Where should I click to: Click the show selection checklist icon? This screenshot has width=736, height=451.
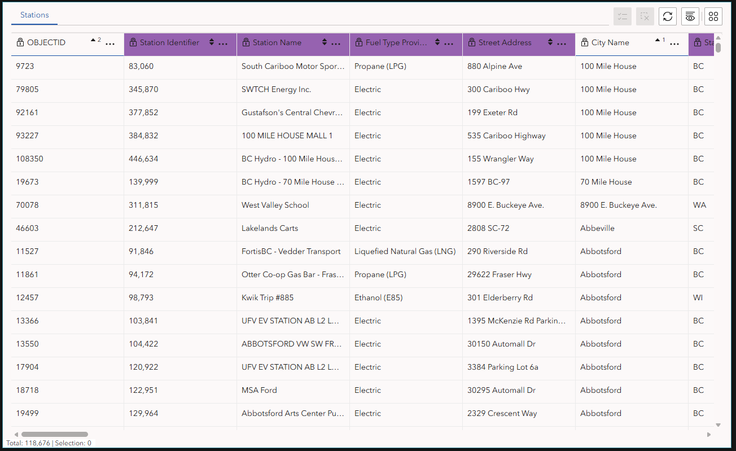(622, 16)
